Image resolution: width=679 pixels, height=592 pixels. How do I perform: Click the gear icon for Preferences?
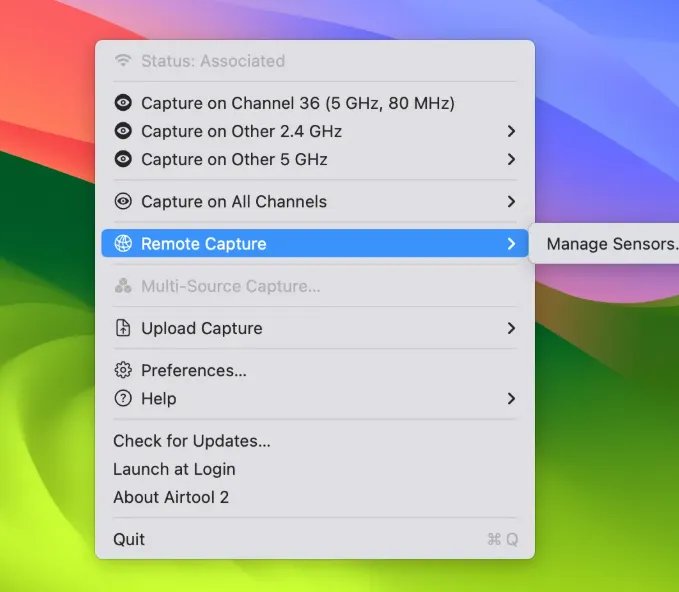(123, 370)
